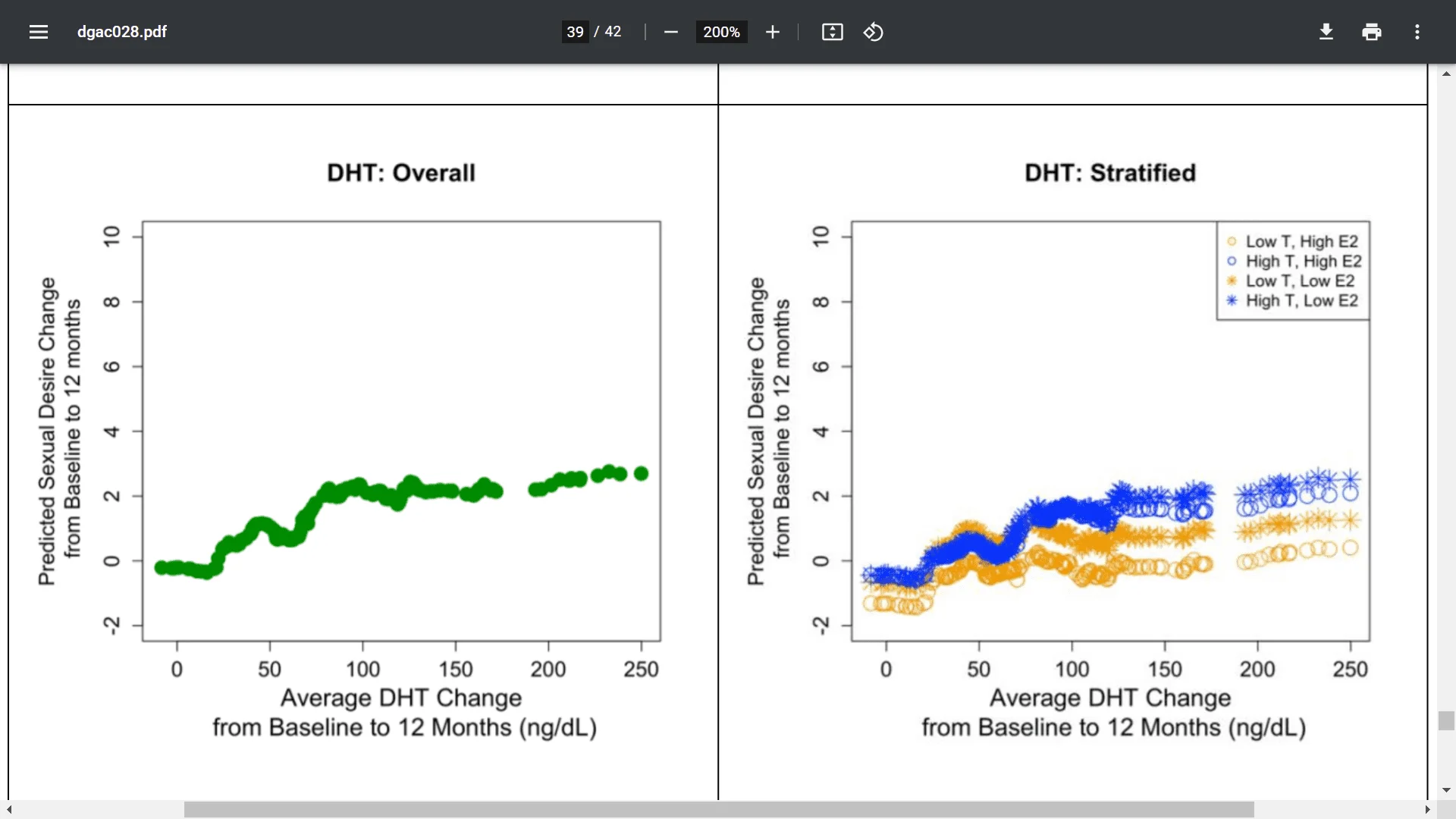
Task: Click 'Average DHT Change' label under right chart
Action: pyautogui.click(x=1110, y=698)
